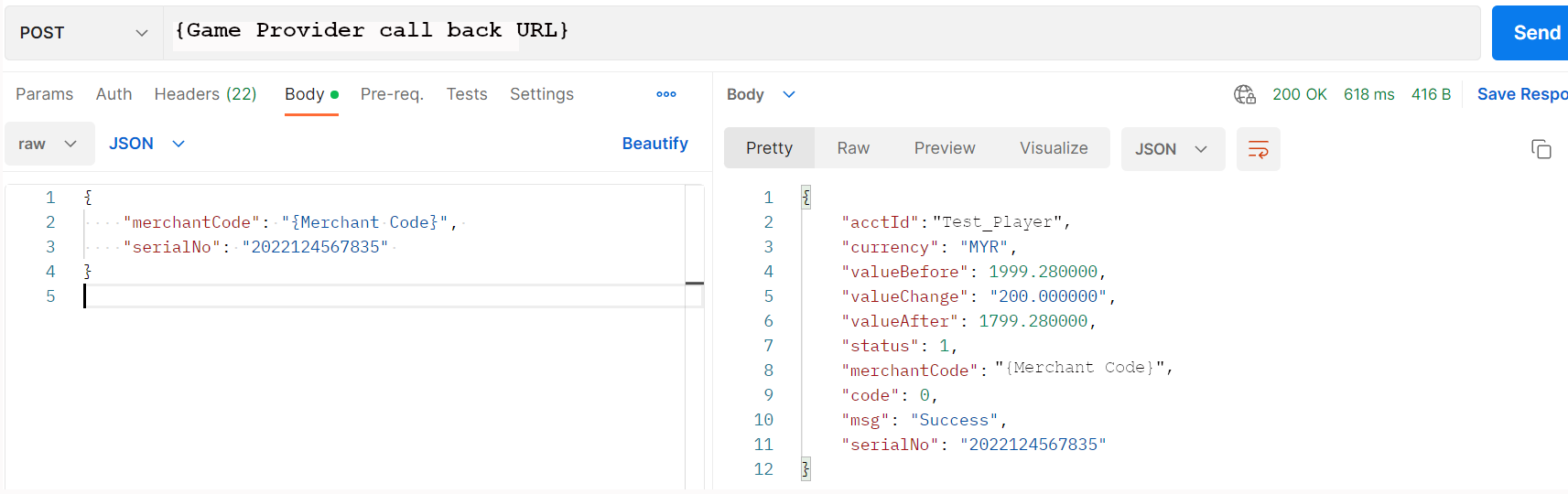This screenshot has height=494, width=1568.
Task: Open the request JSON language dropdown
Action: (x=146, y=144)
